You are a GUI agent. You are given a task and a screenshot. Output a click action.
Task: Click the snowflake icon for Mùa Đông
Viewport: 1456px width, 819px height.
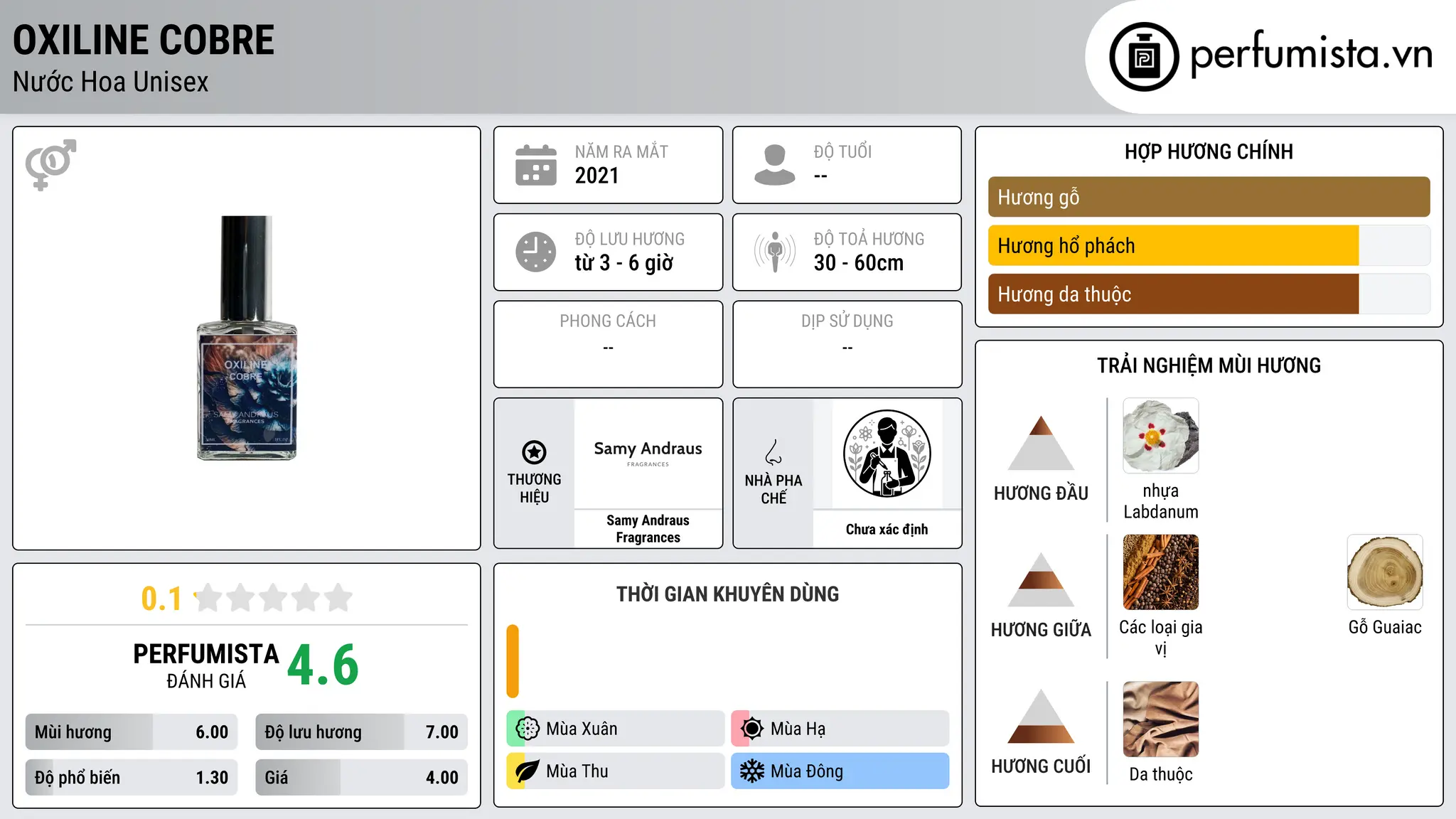tap(751, 771)
